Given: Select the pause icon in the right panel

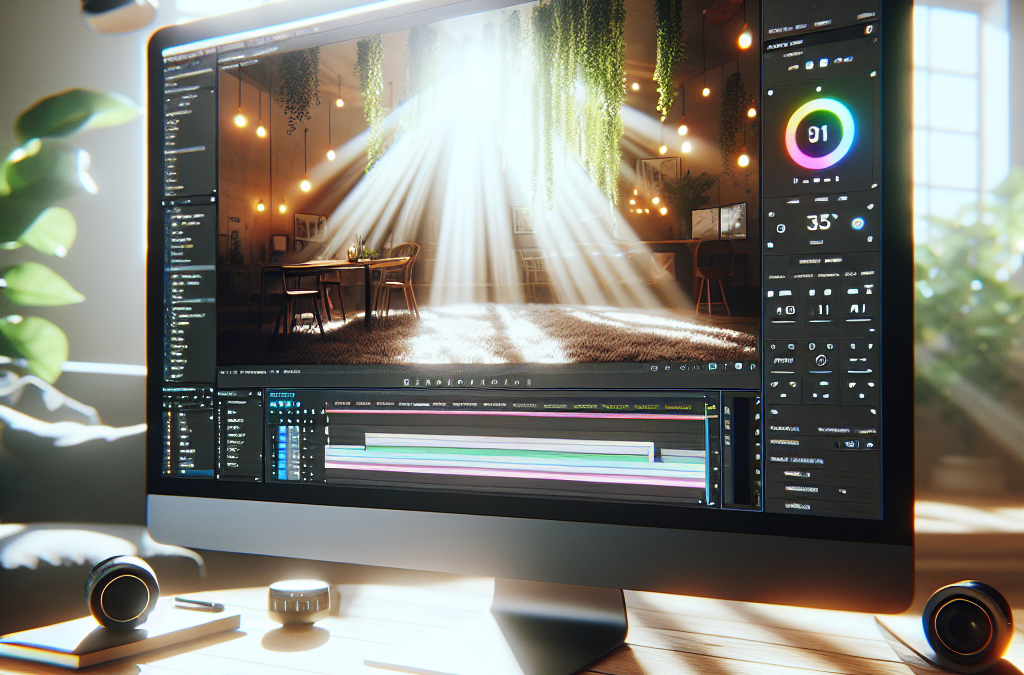Looking at the screenshot, I should pyautogui.click(x=822, y=308).
